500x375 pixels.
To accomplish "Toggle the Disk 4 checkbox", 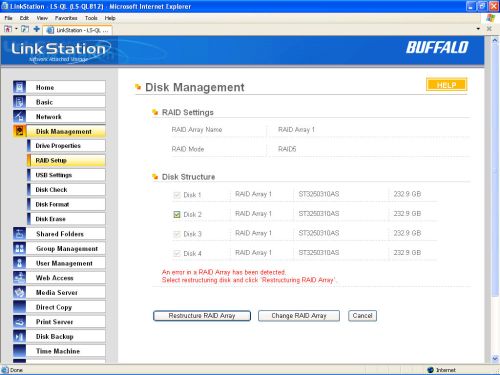I will pos(177,253).
